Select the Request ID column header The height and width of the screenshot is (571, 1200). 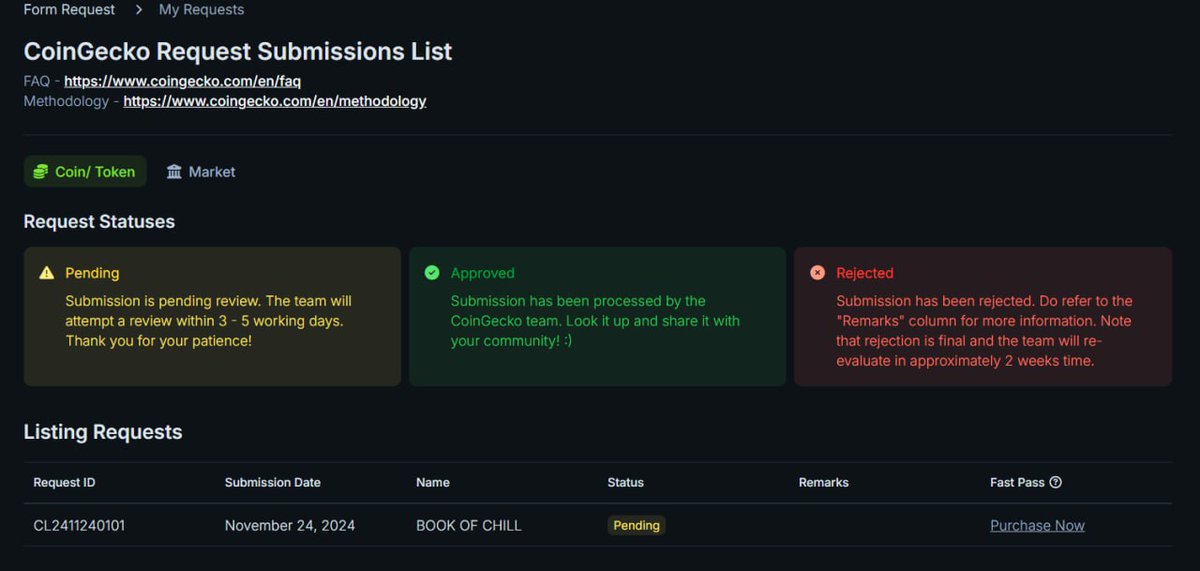(x=64, y=482)
